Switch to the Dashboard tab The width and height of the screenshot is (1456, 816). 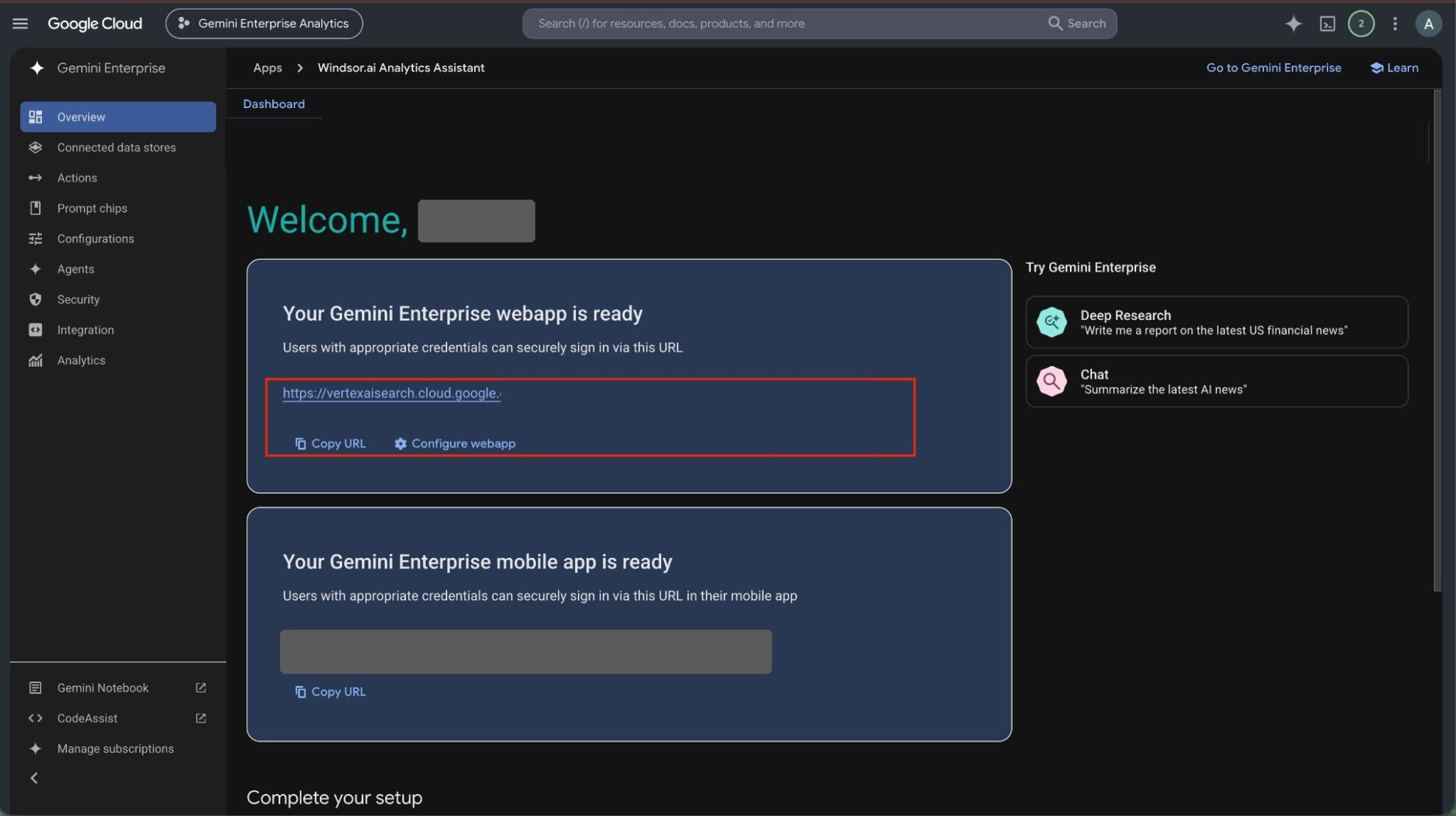[274, 104]
